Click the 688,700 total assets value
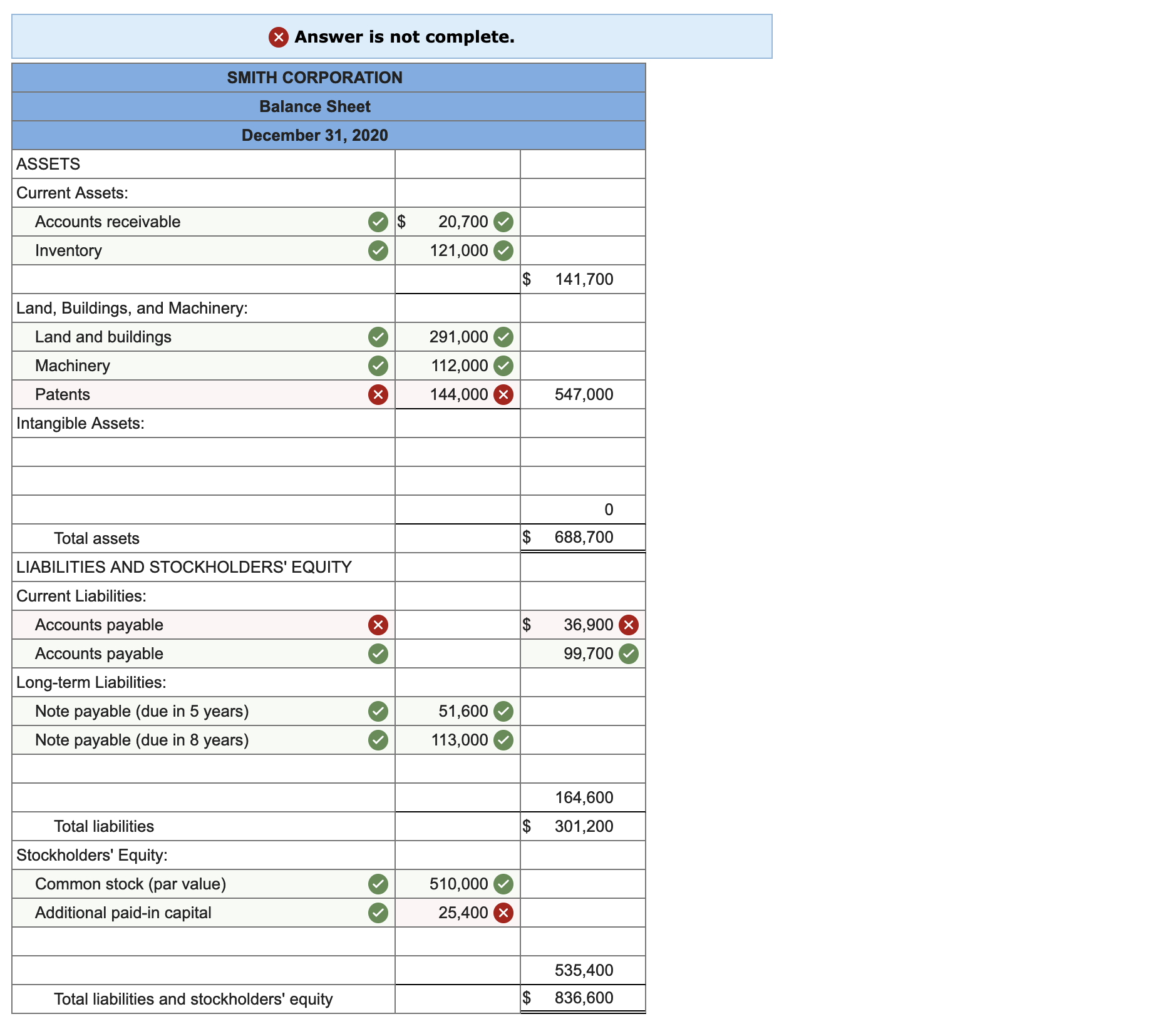Viewport: 1176px width, 1019px height. click(x=584, y=537)
